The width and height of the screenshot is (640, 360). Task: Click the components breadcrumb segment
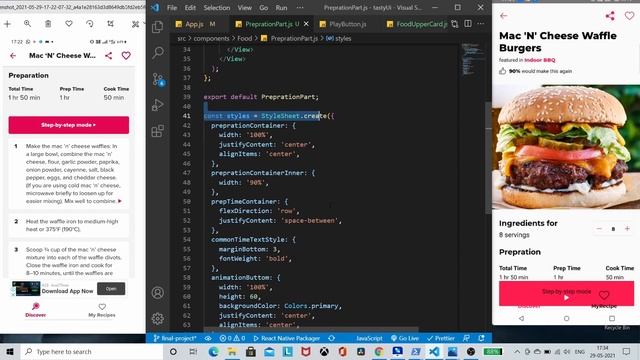click(x=211, y=38)
